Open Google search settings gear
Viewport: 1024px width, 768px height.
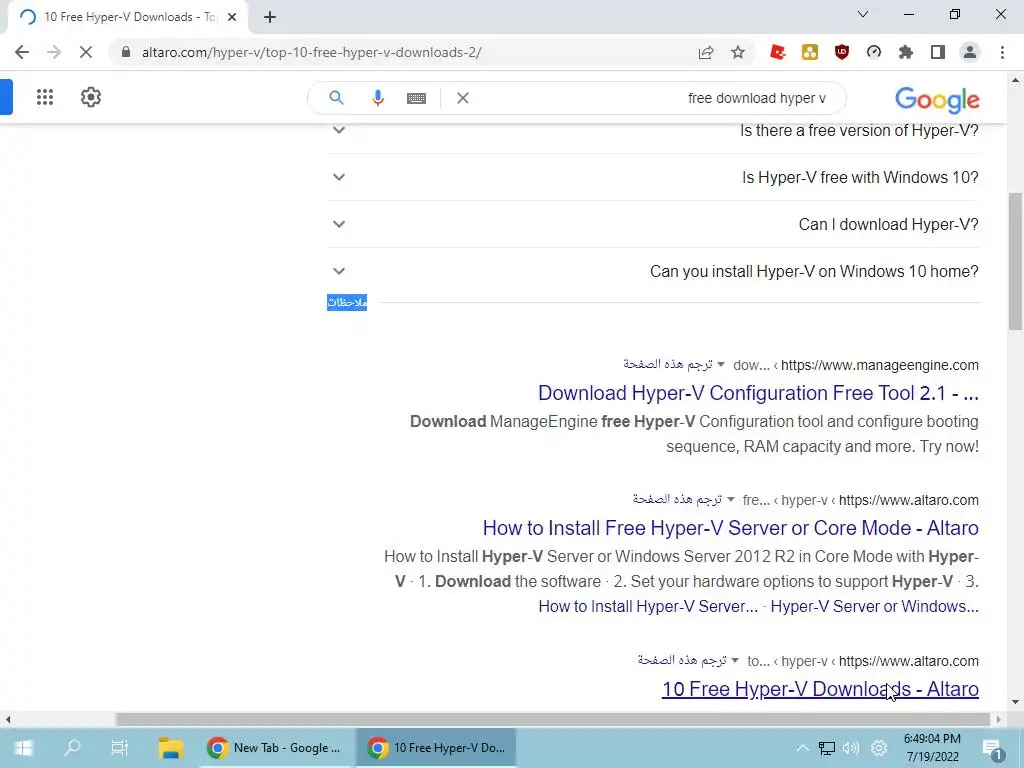click(91, 97)
